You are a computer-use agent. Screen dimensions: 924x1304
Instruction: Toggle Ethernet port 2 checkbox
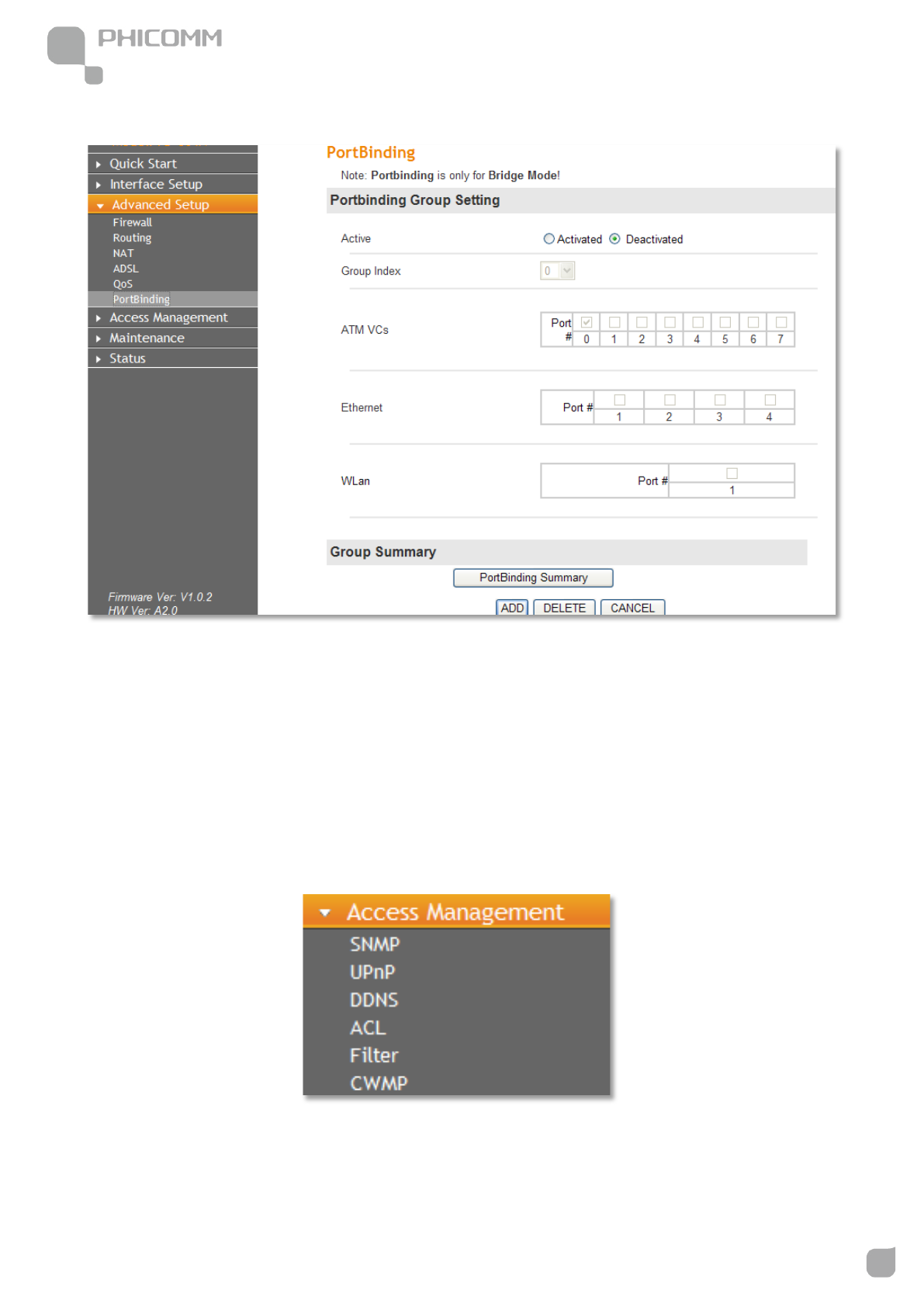click(x=670, y=400)
